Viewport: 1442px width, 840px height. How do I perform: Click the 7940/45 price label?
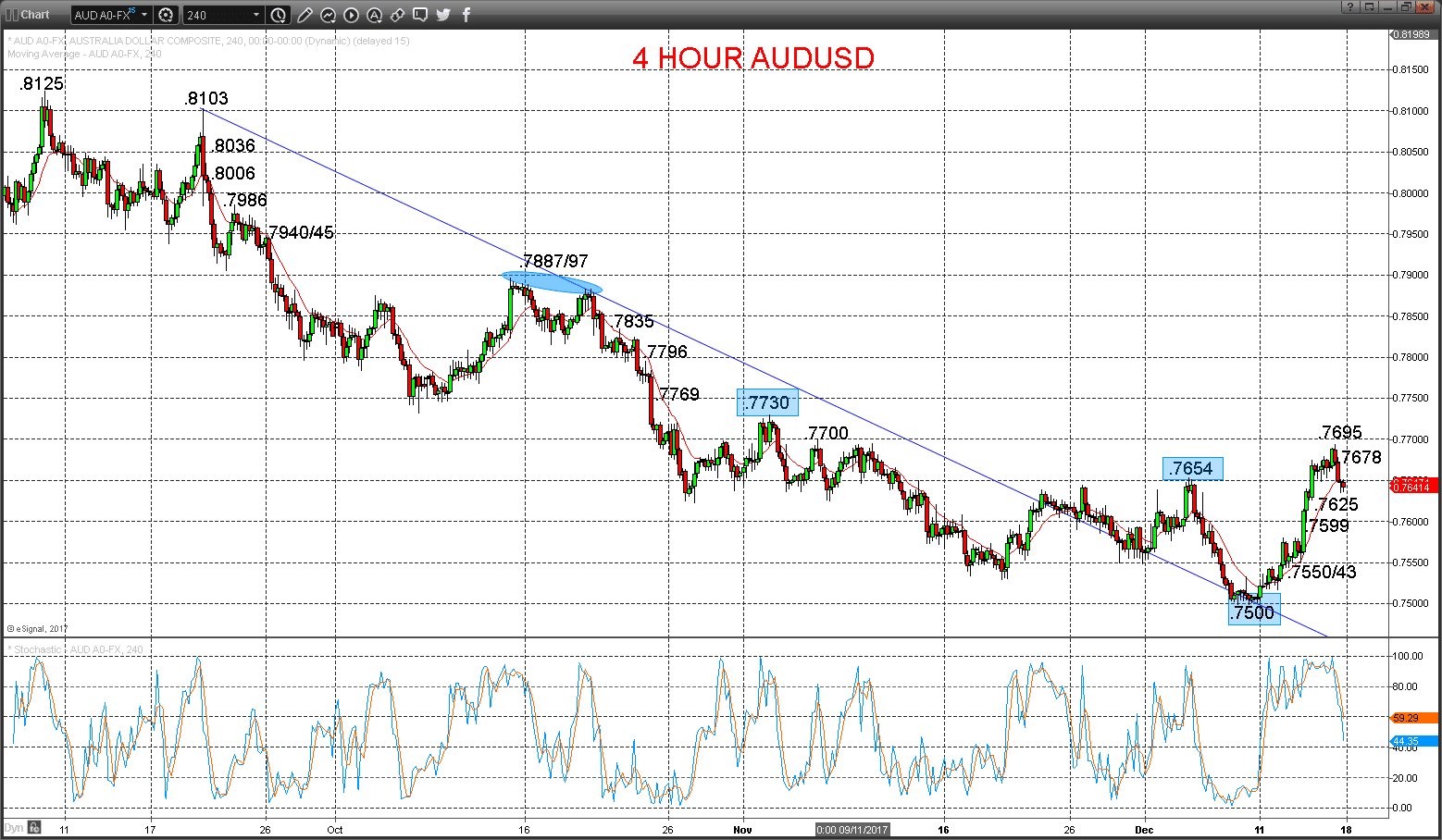coord(301,232)
